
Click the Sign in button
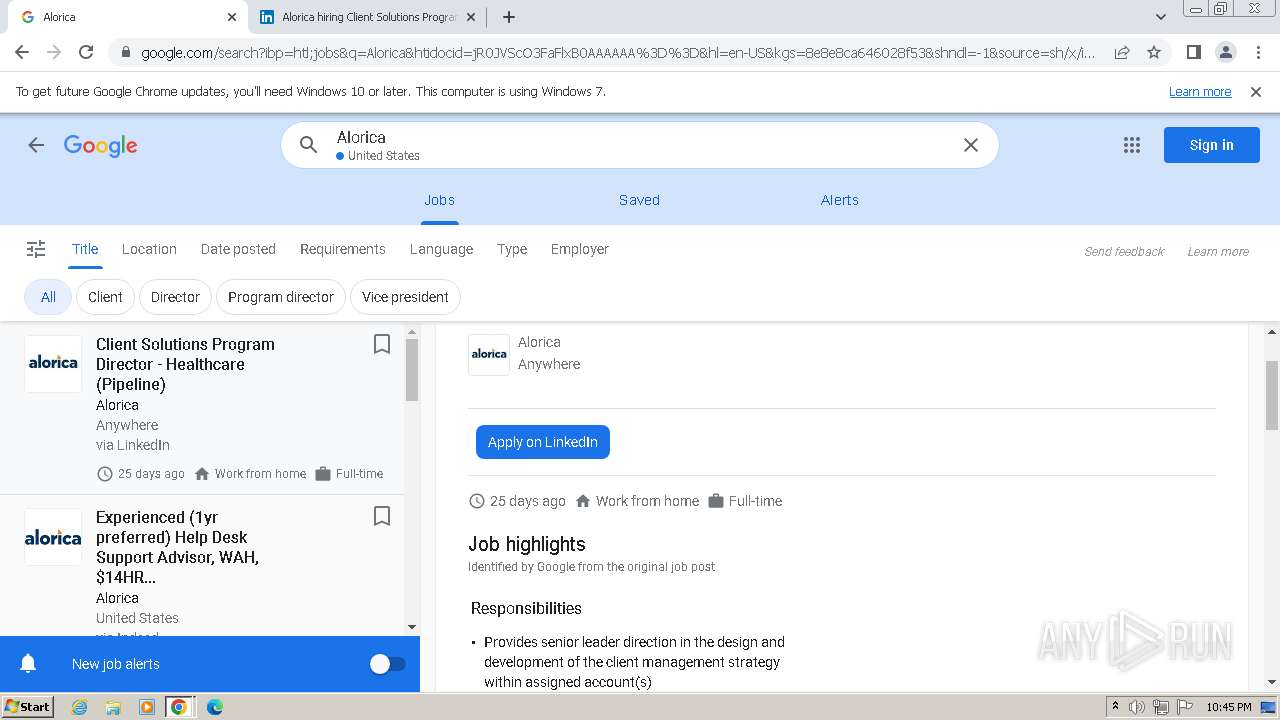(1211, 145)
